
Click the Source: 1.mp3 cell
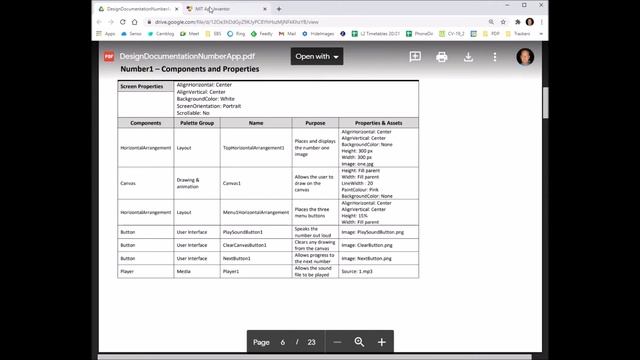[x=378, y=271]
